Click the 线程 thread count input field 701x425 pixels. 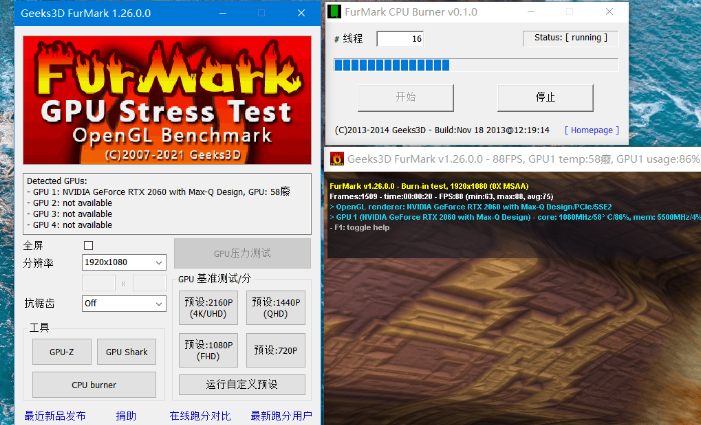tap(399, 39)
